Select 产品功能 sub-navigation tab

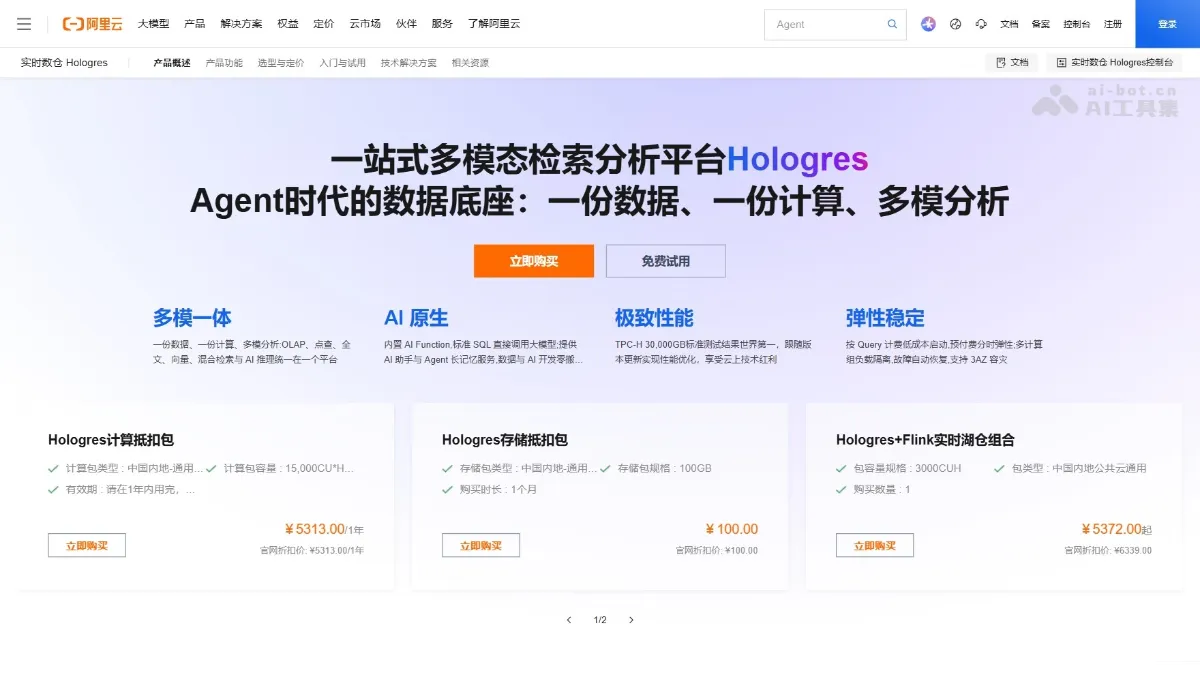pos(224,63)
